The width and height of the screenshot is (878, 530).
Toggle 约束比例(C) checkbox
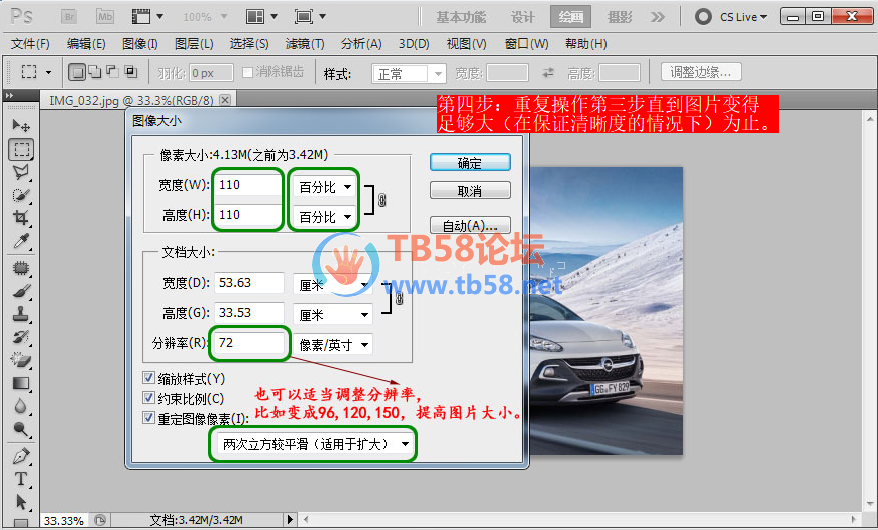[x=148, y=398]
